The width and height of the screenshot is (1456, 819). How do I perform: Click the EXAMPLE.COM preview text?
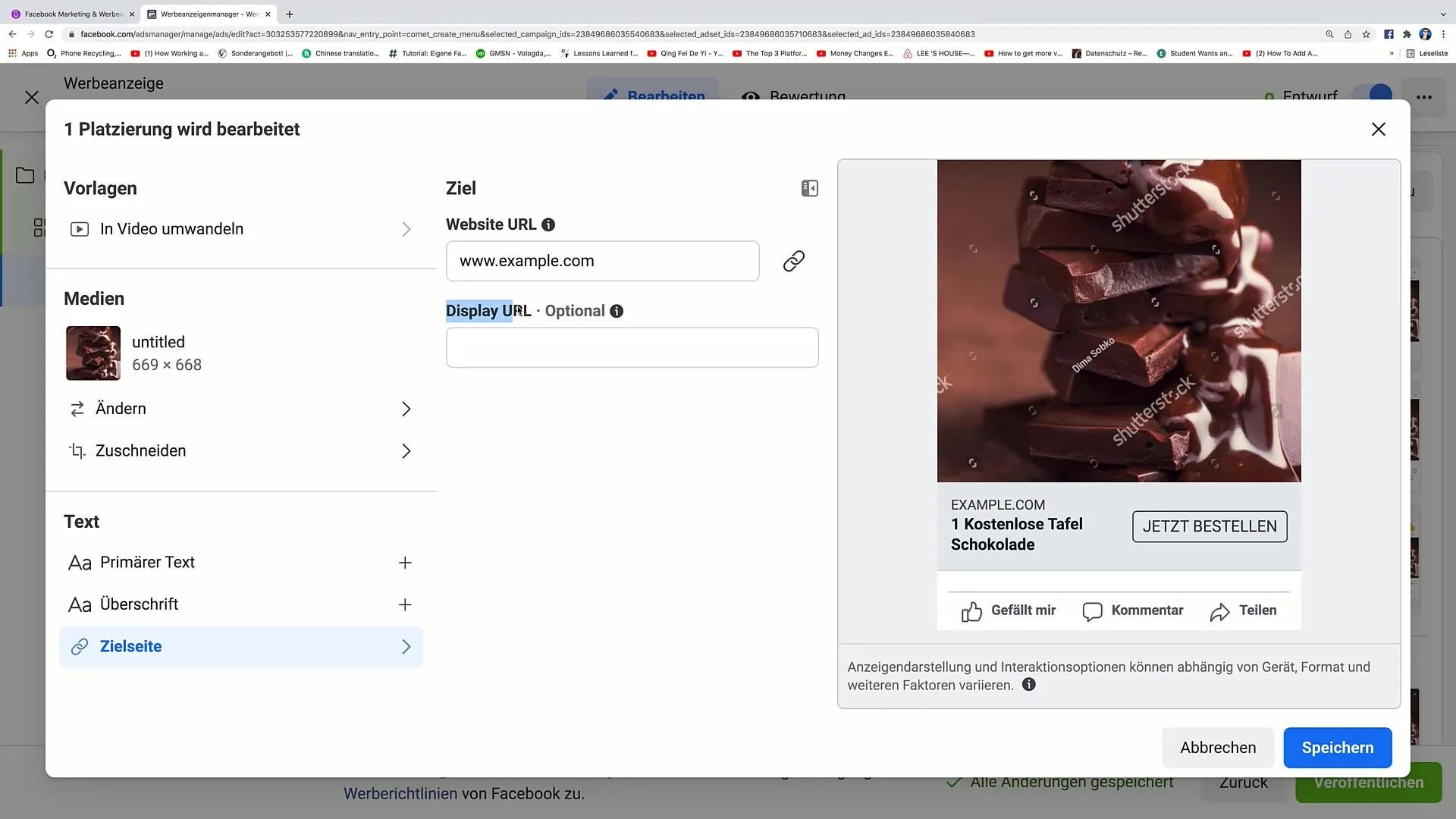pyautogui.click(x=998, y=505)
